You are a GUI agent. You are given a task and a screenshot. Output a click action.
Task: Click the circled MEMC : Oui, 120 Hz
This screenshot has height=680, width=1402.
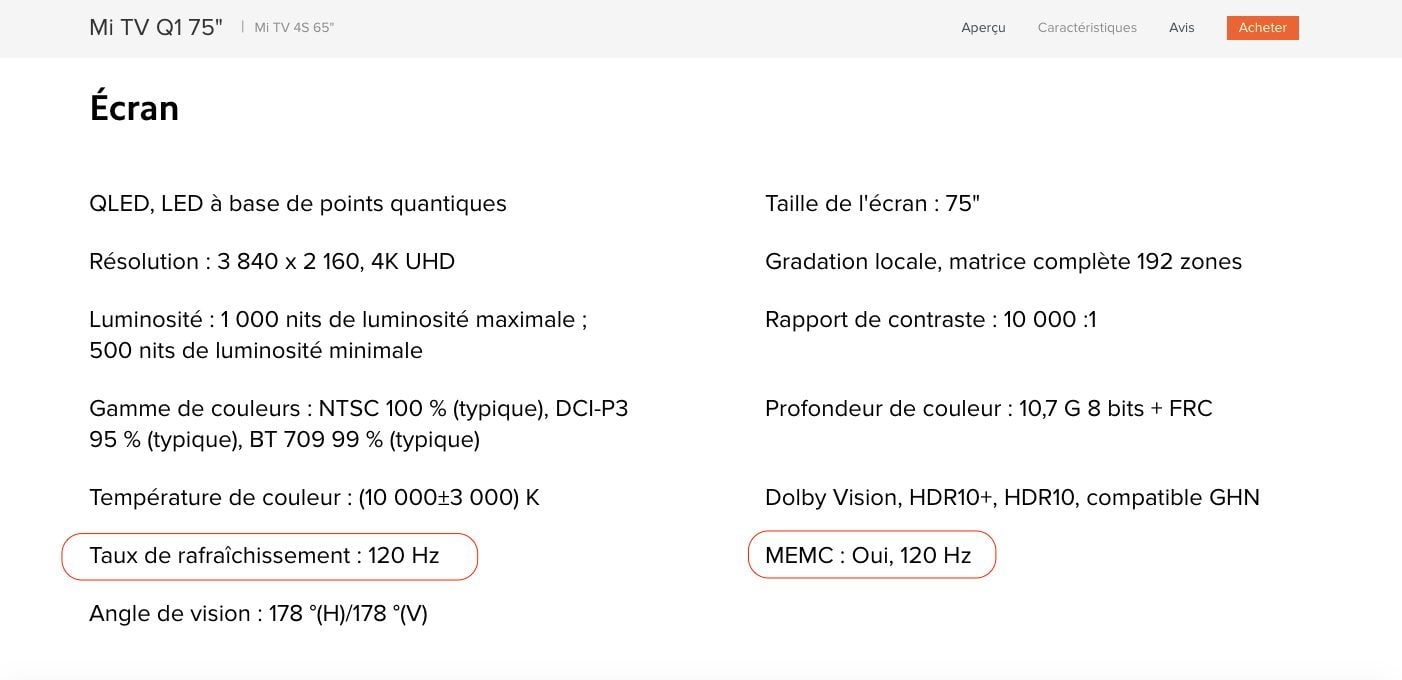(868, 556)
